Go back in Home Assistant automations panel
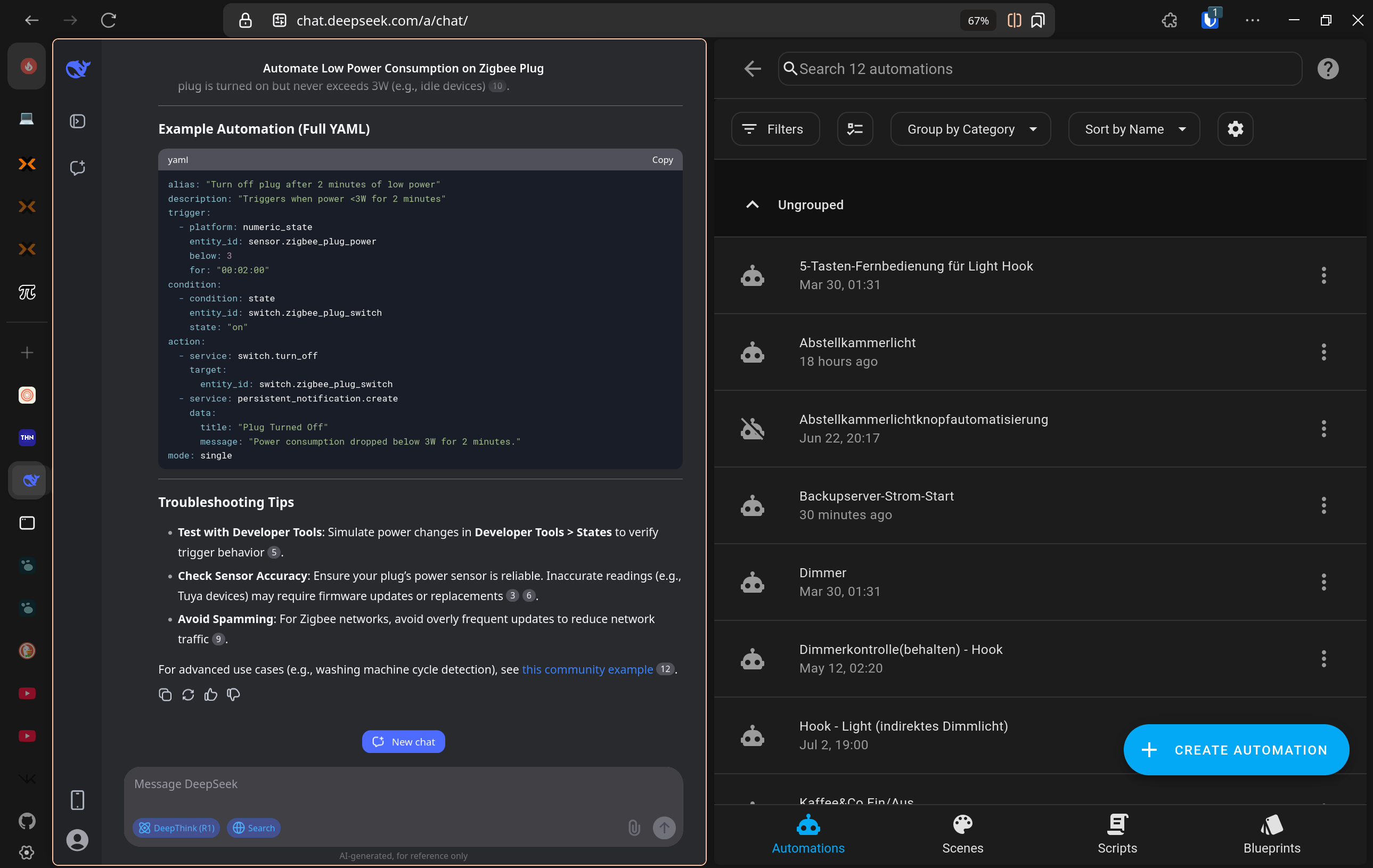The image size is (1373, 868). coord(753,69)
